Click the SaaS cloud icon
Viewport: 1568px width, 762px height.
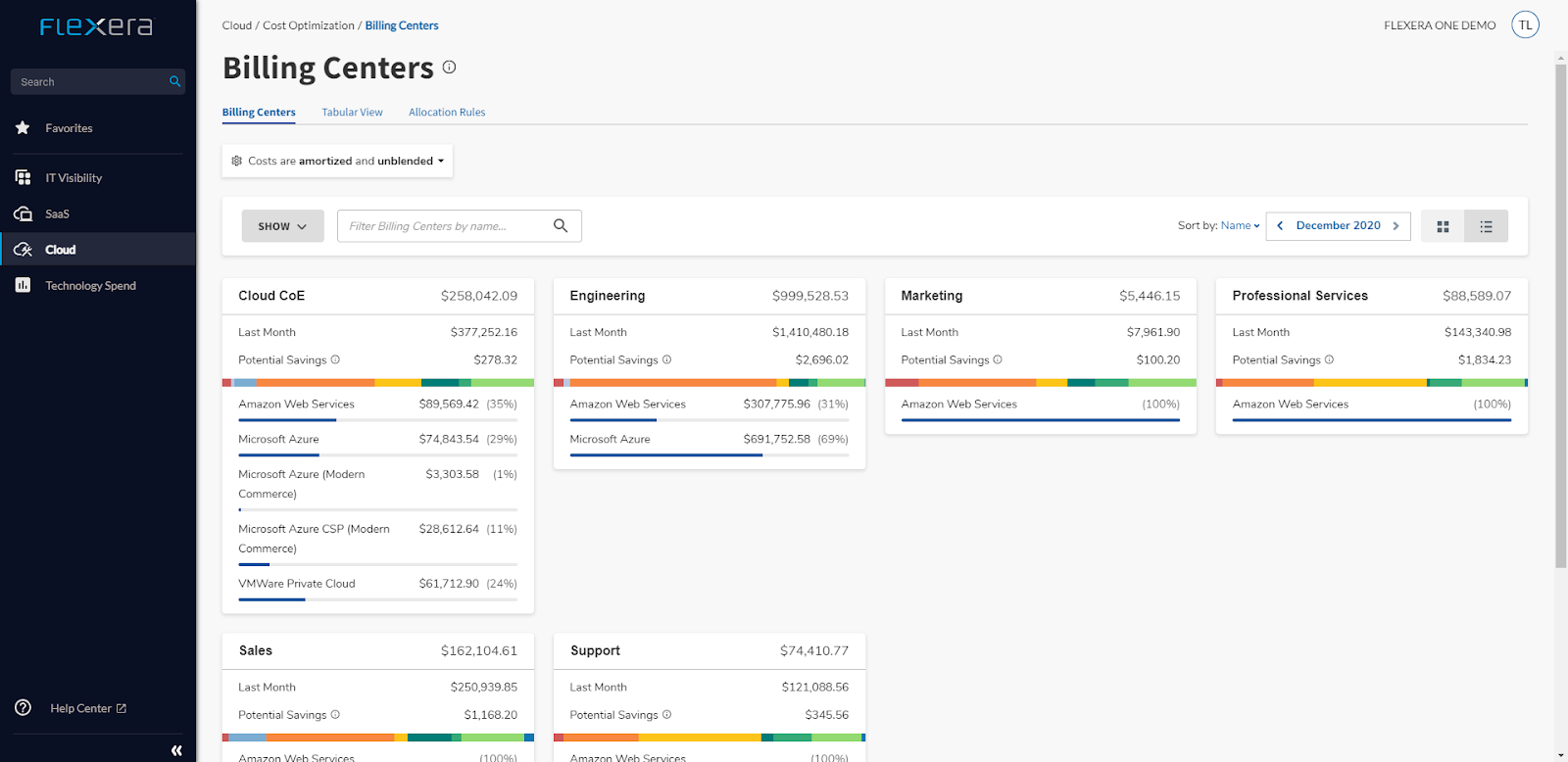point(23,214)
